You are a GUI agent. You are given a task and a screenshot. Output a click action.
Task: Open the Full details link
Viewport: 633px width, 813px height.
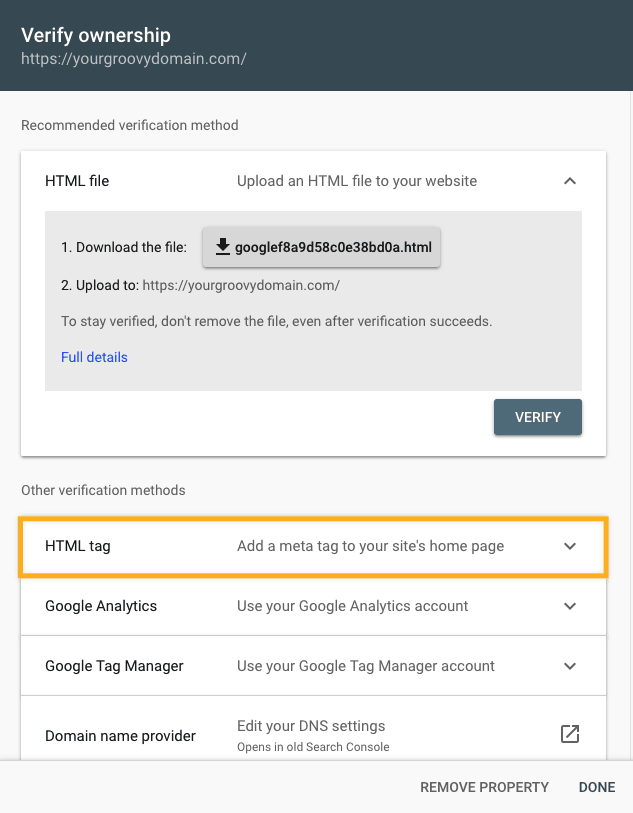[x=94, y=357]
